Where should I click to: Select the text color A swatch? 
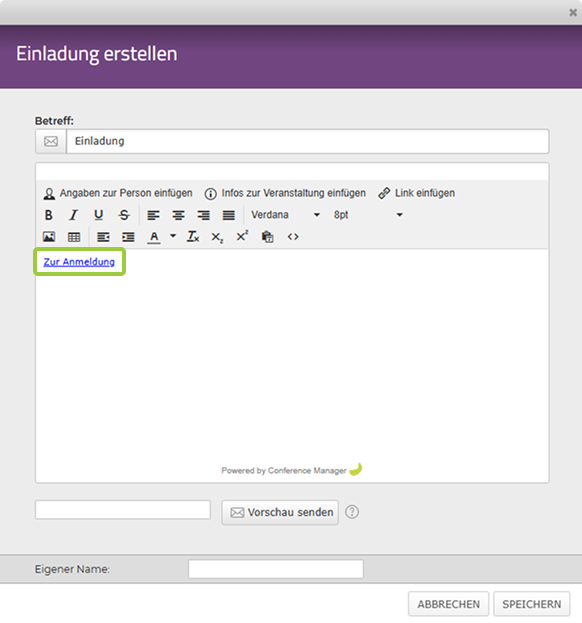tap(154, 237)
